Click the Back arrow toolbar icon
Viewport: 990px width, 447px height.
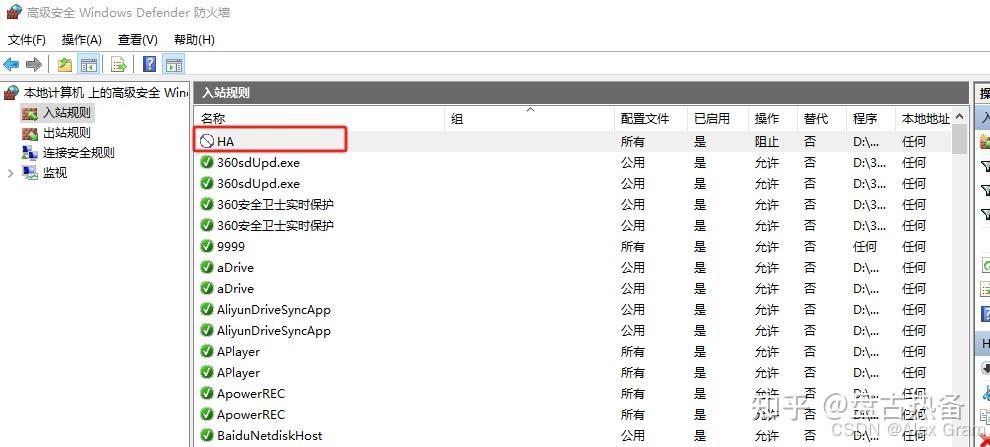[x=12, y=65]
